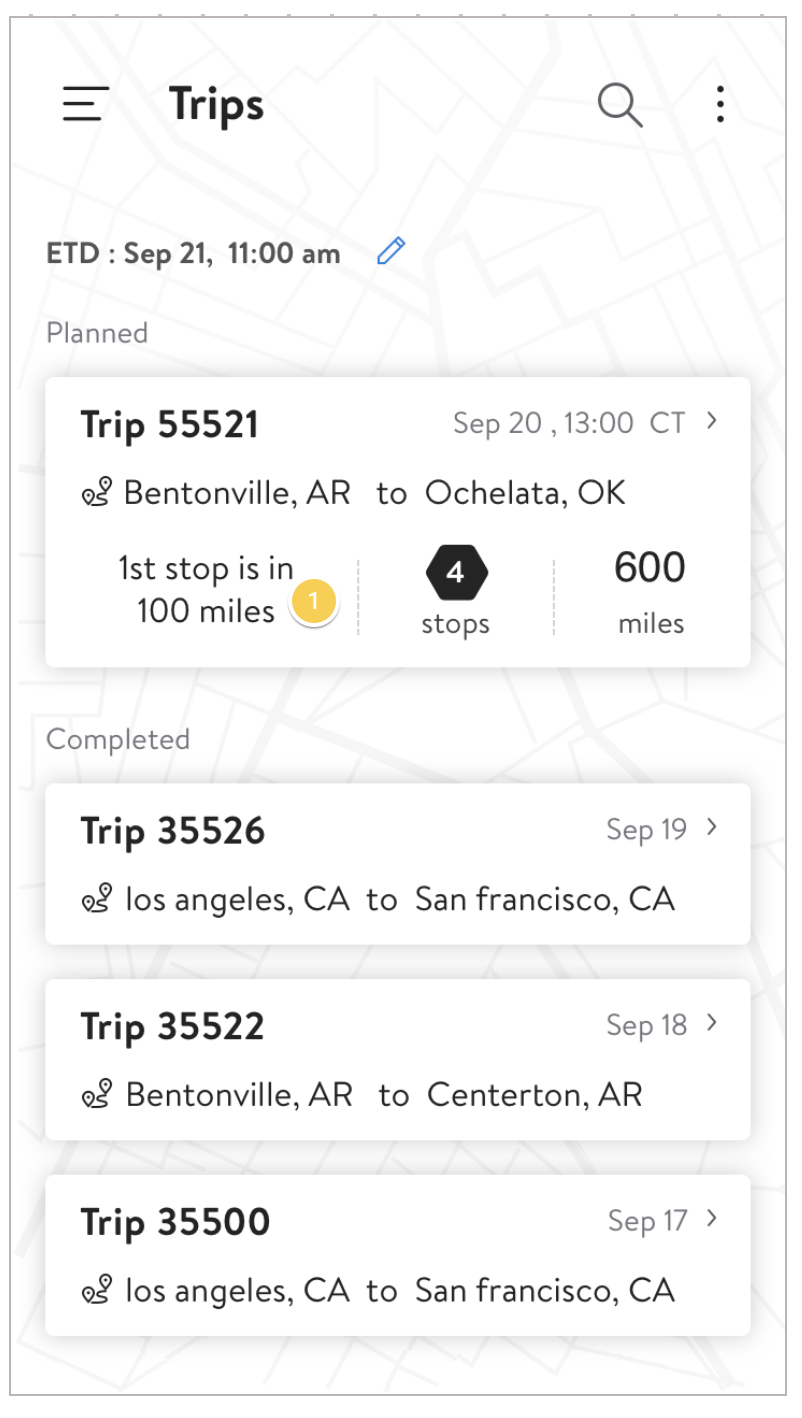Open the three-dot overflow menu
Viewport: 802px width, 1418px height.
720,104
